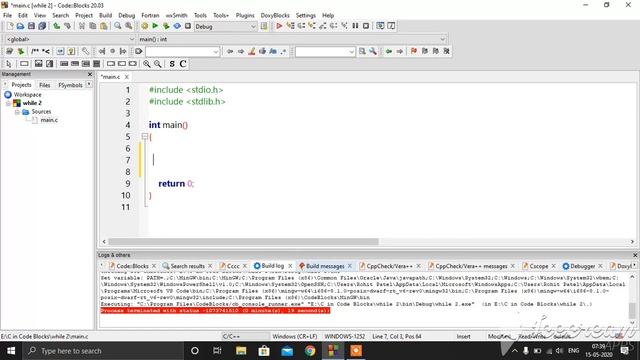Viewport: 640px width, 360px height.
Task: Click the green Jump back arrow
Action: coord(389,51)
